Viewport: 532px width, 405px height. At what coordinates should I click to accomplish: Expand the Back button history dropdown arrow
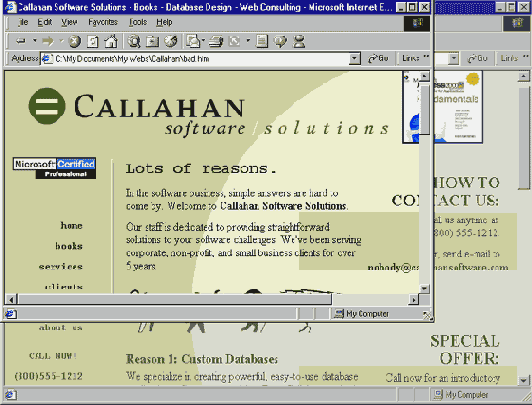click(34, 41)
